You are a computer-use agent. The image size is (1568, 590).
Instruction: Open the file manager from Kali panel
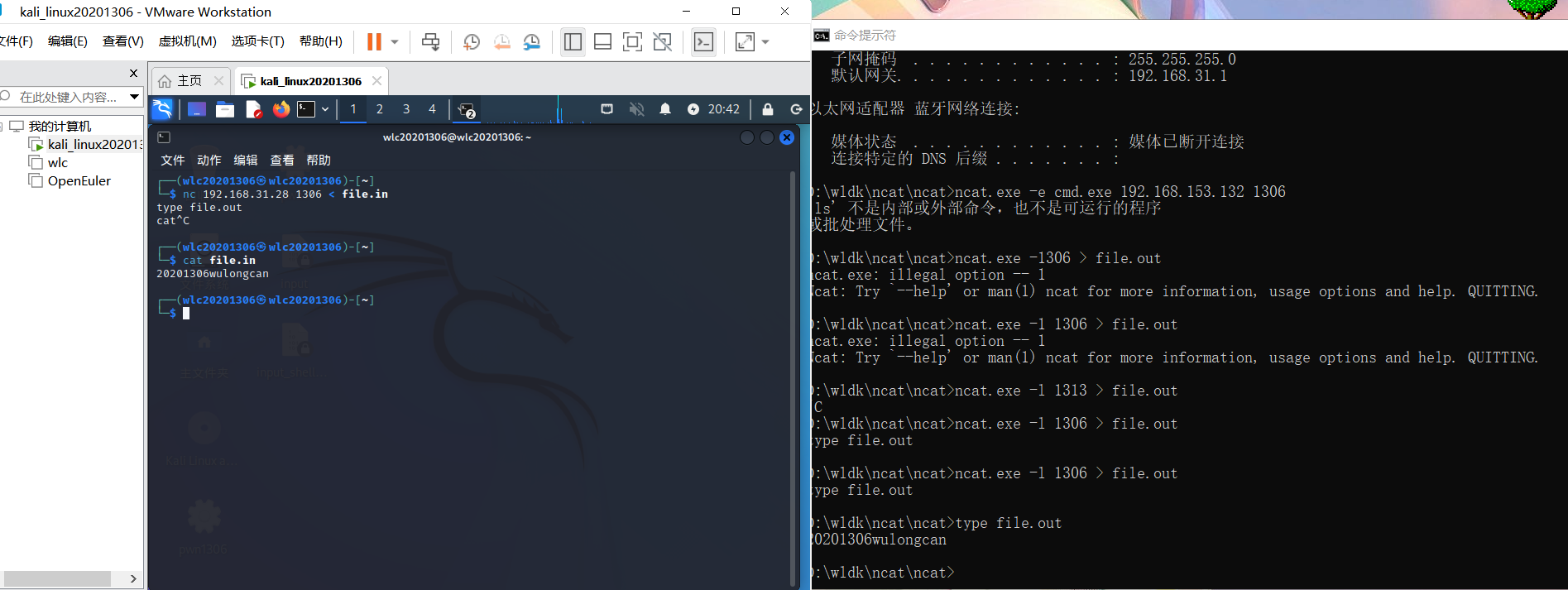click(225, 109)
